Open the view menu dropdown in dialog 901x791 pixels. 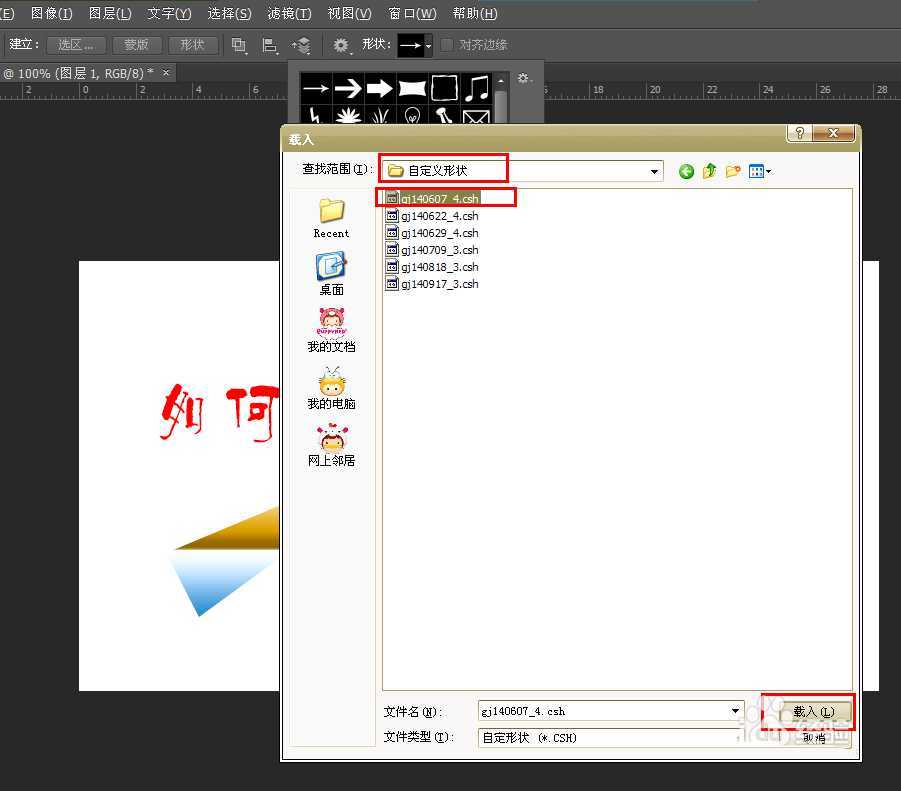click(x=760, y=171)
